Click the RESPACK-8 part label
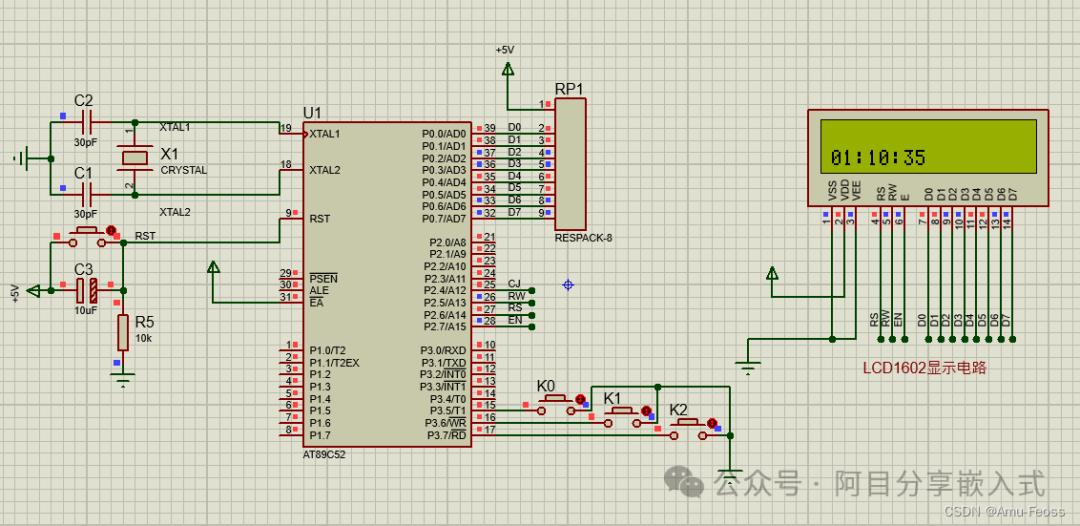This screenshot has height=526, width=1080. pyautogui.click(x=583, y=238)
